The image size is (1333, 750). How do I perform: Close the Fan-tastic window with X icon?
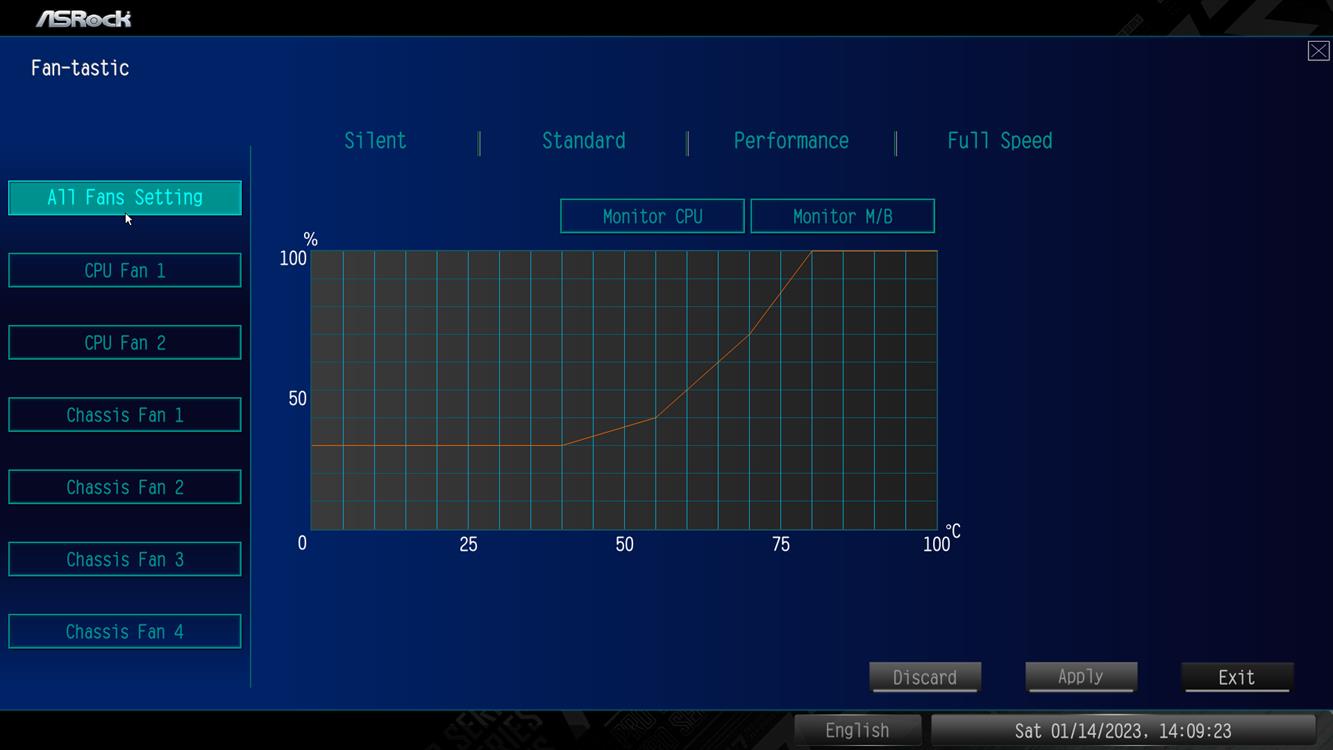click(x=1318, y=51)
